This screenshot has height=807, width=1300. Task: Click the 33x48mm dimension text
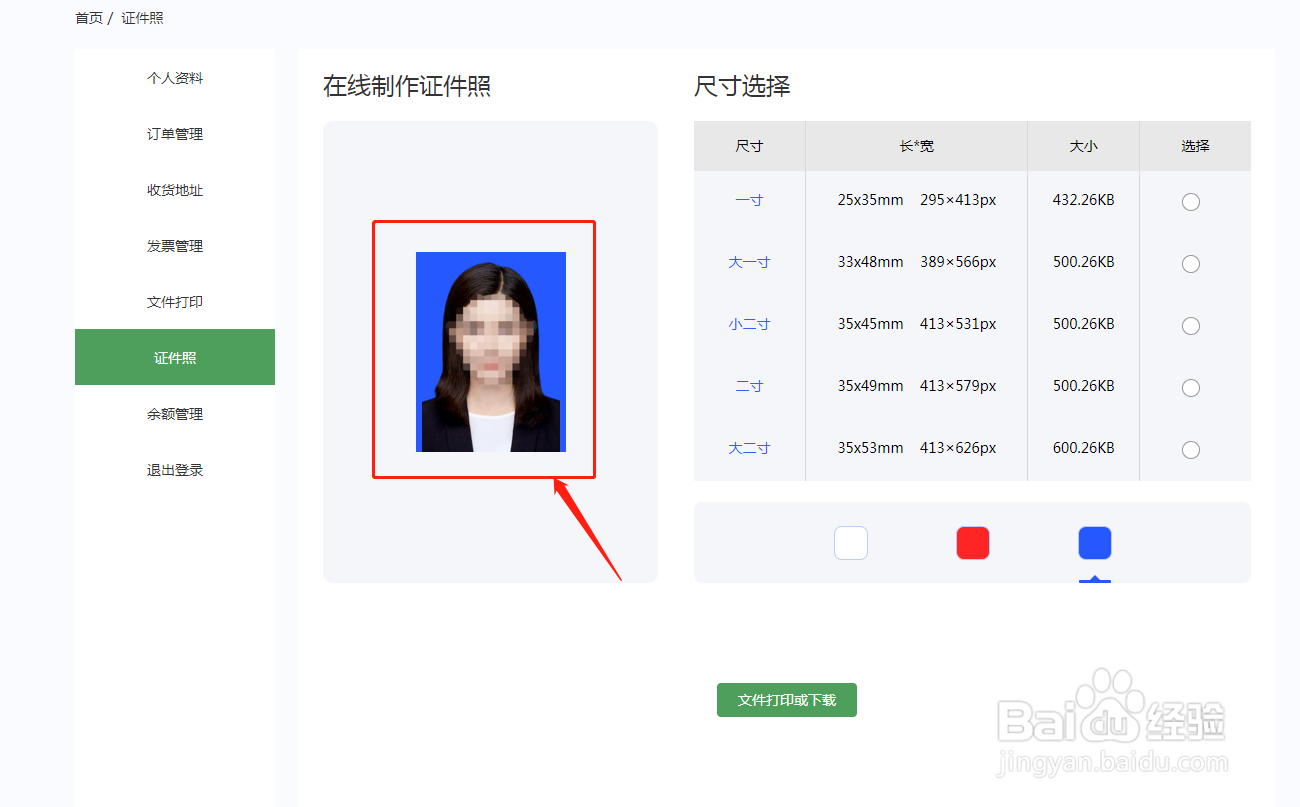pos(870,262)
